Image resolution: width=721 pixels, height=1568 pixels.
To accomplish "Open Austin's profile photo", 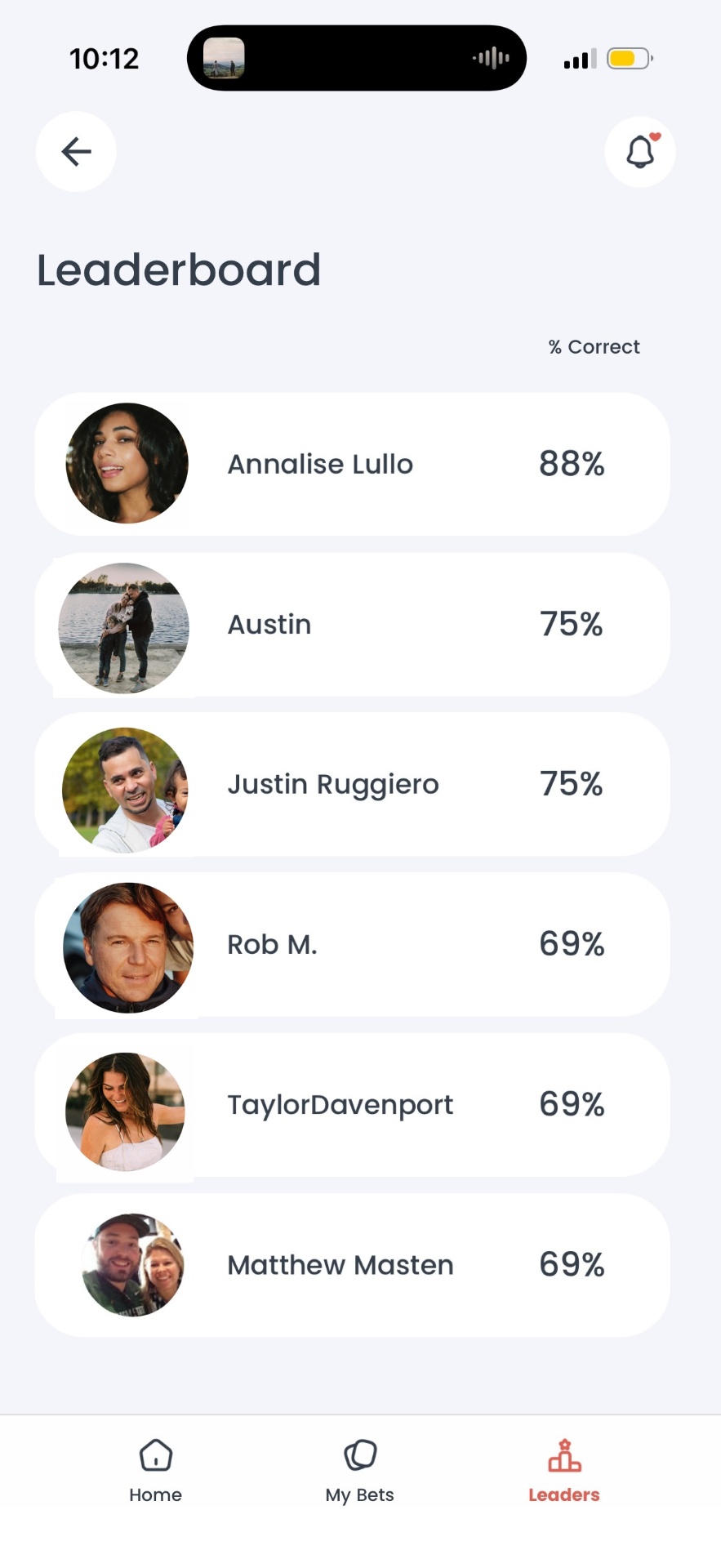I will coord(124,627).
